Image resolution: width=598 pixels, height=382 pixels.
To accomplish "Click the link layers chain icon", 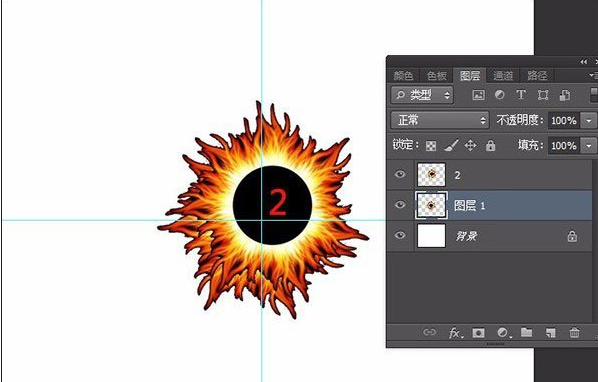I will coord(429,332).
